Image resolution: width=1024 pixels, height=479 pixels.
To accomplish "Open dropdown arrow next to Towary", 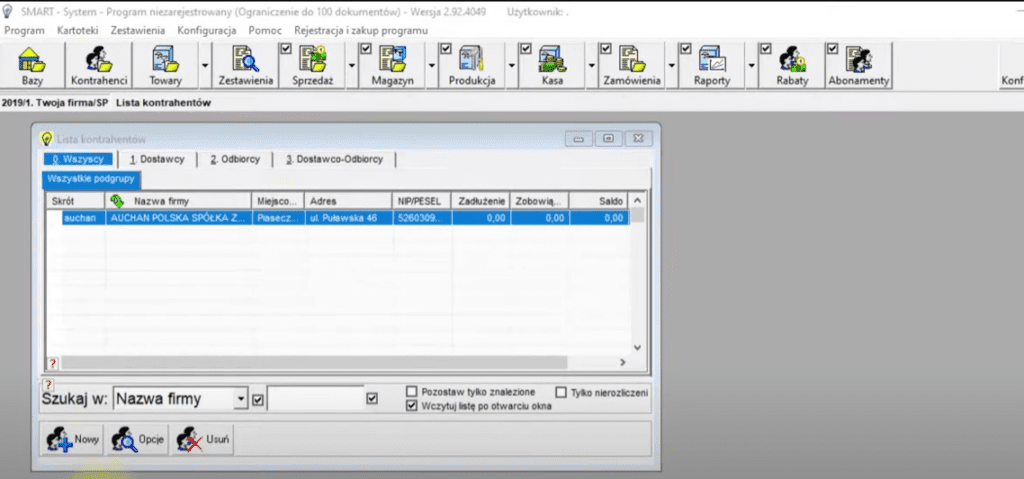I will click(204, 66).
